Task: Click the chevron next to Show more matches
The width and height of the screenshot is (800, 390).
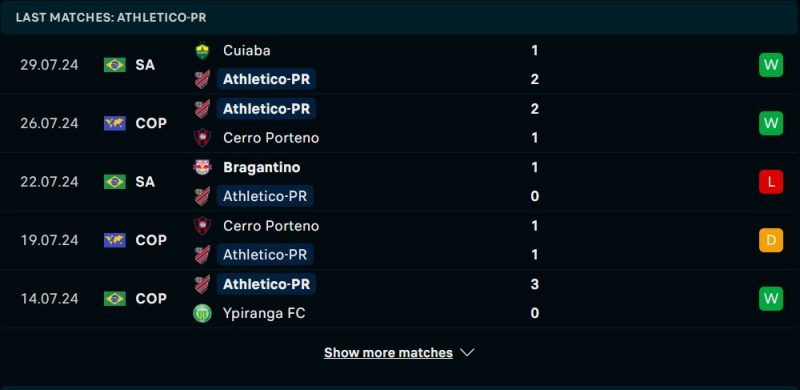Action: click(x=467, y=353)
